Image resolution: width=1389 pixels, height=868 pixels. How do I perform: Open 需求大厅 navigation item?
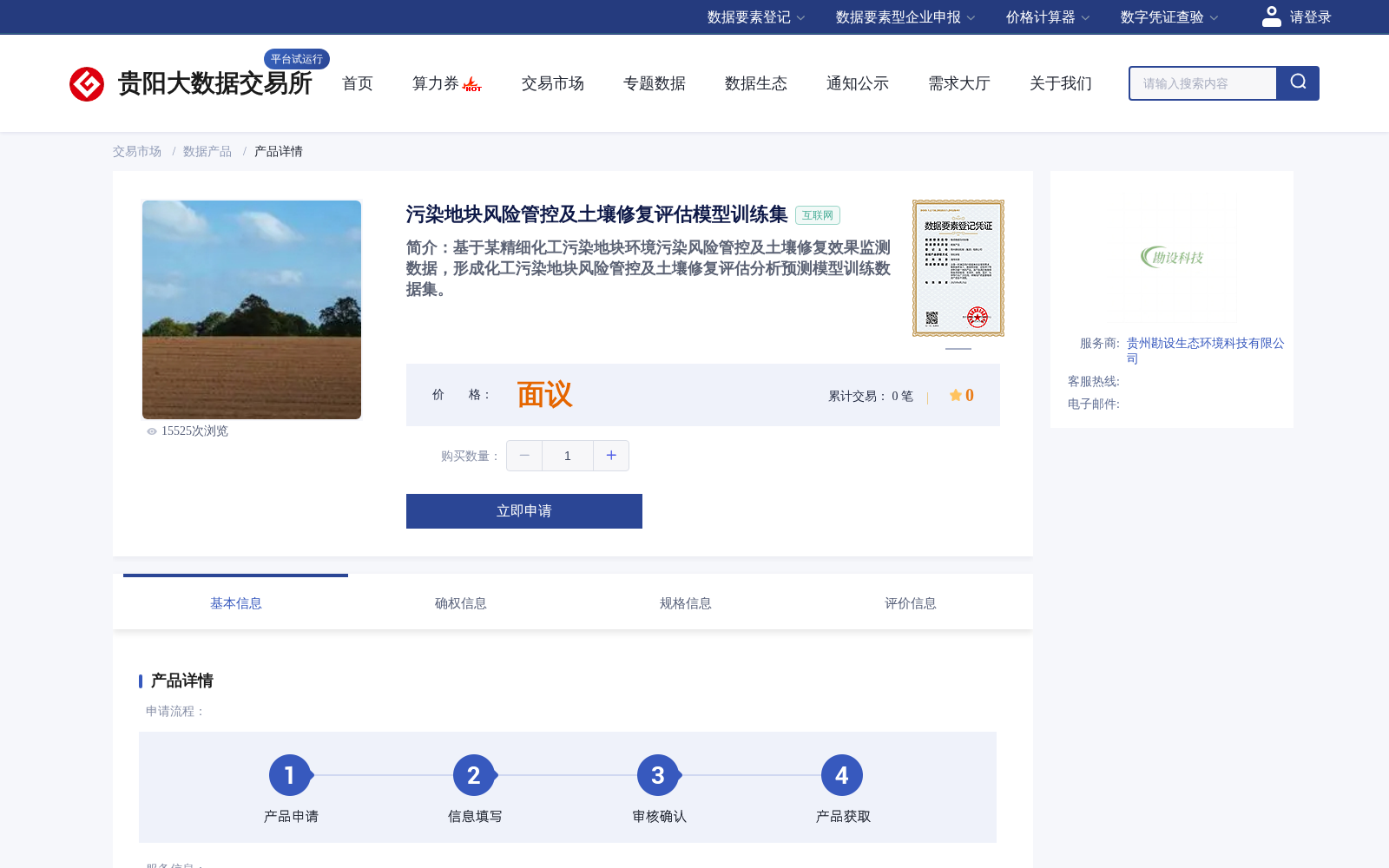pos(959,83)
